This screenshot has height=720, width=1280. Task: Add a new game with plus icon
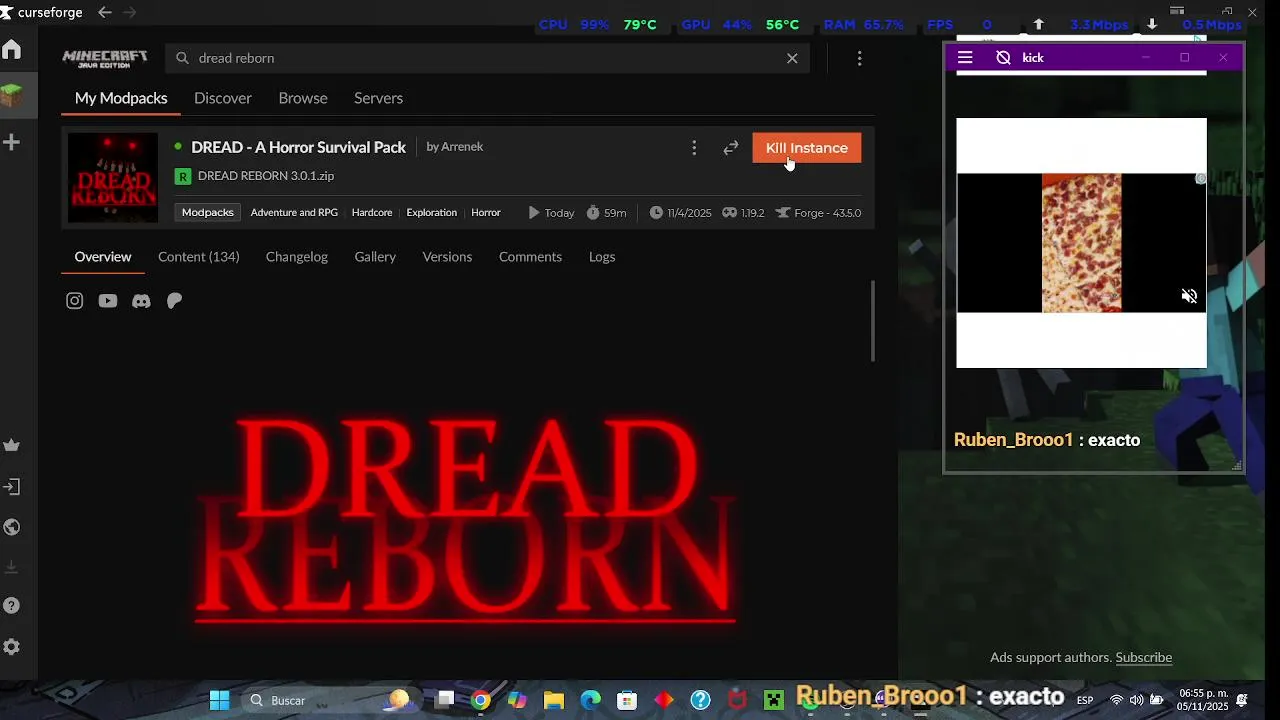pos(12,143)
